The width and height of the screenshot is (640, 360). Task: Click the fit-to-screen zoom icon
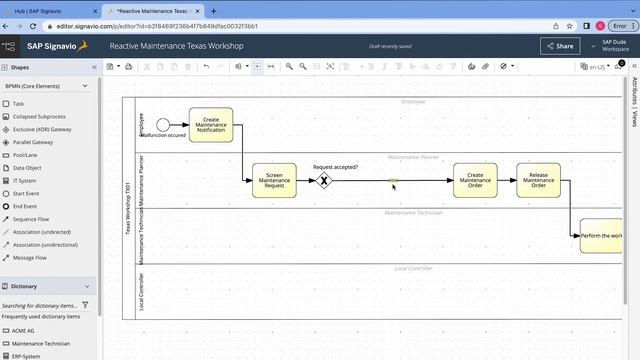pos(330,67)
